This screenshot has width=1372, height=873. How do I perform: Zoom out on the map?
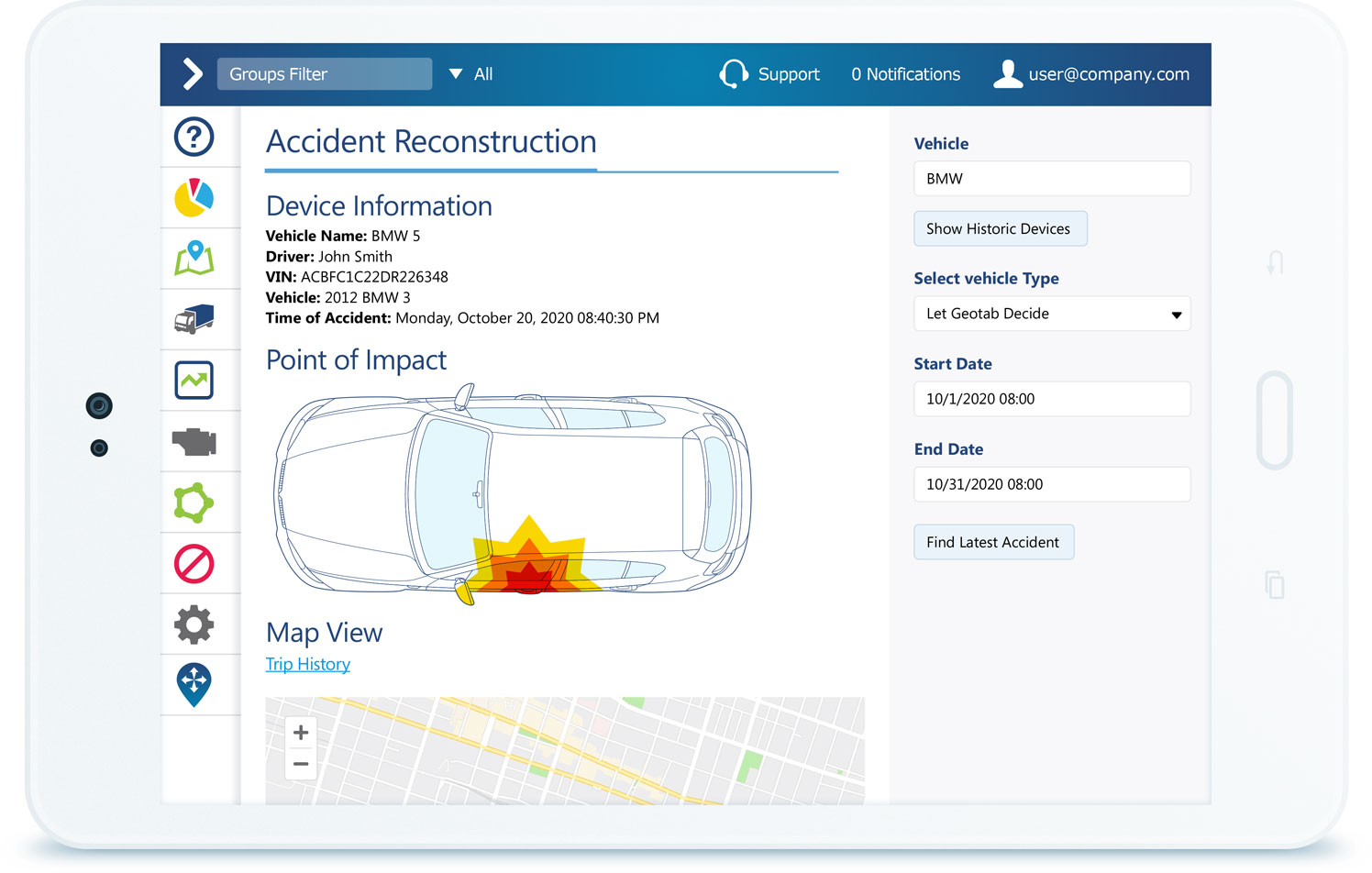coord(301,764)
